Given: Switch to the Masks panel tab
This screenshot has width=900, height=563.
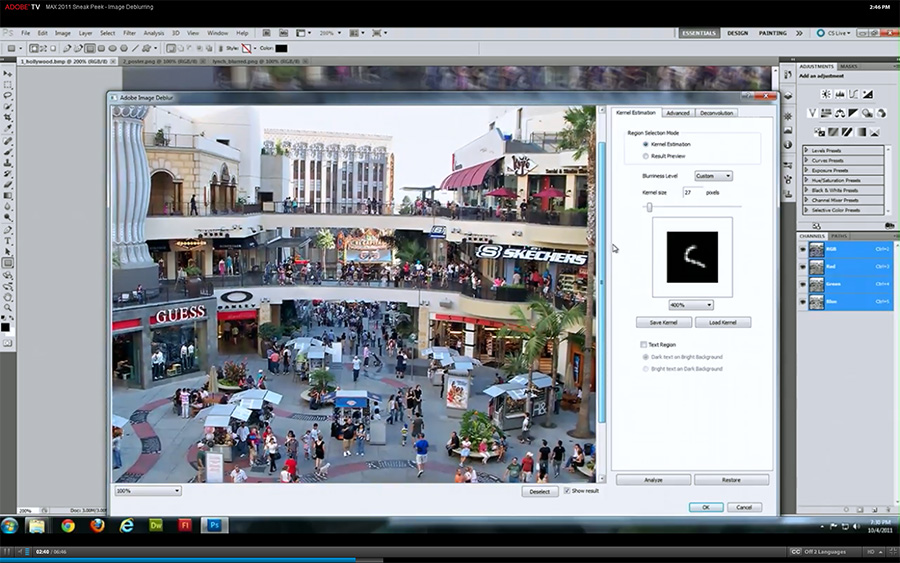Looking at the screenshot, I should [x=848, y=67].
